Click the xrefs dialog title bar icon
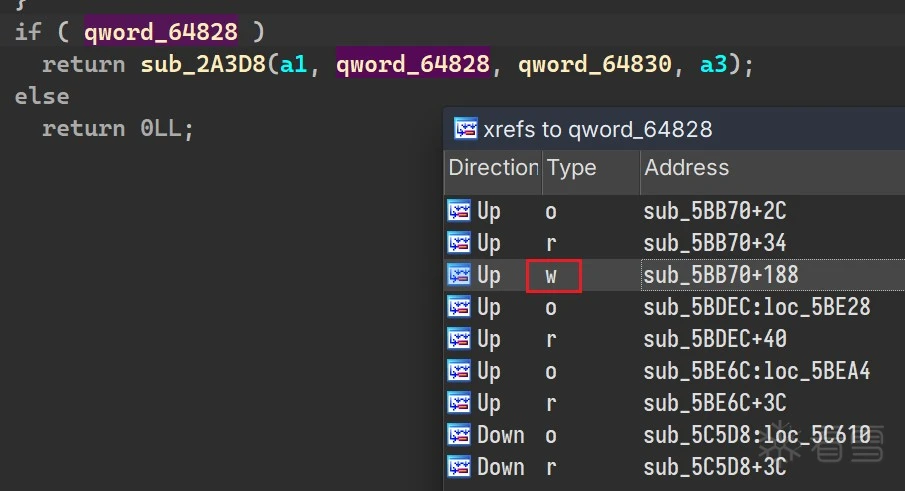 (465, 128)
